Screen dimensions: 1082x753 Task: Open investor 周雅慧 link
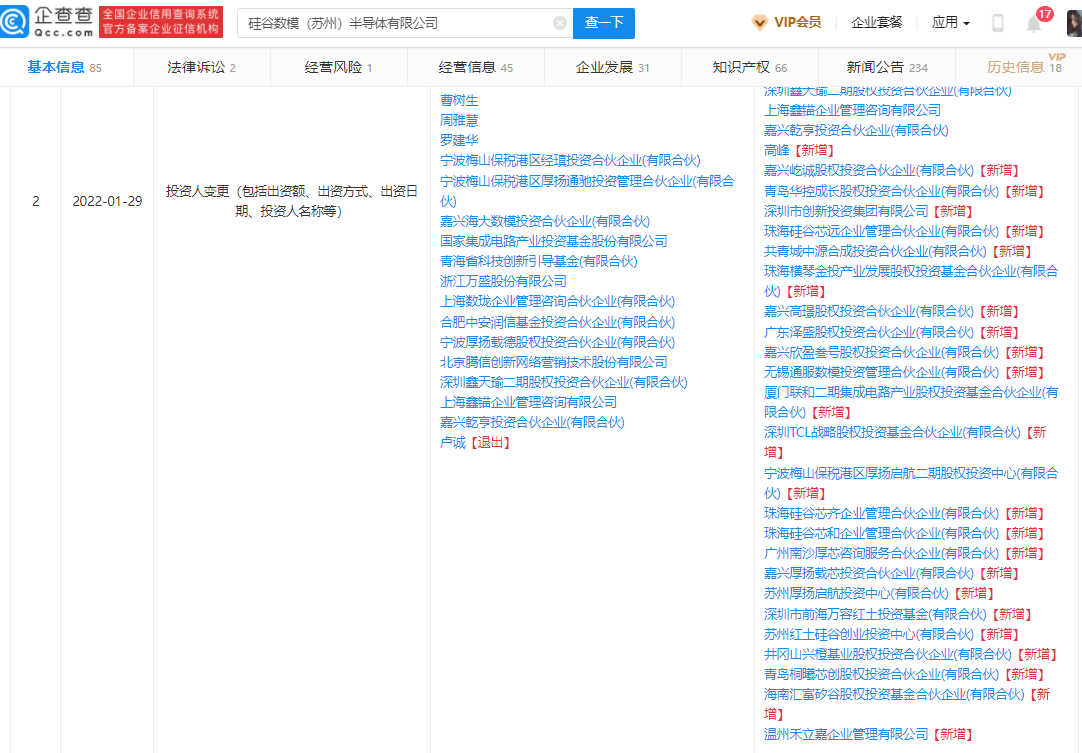[459, 121]
